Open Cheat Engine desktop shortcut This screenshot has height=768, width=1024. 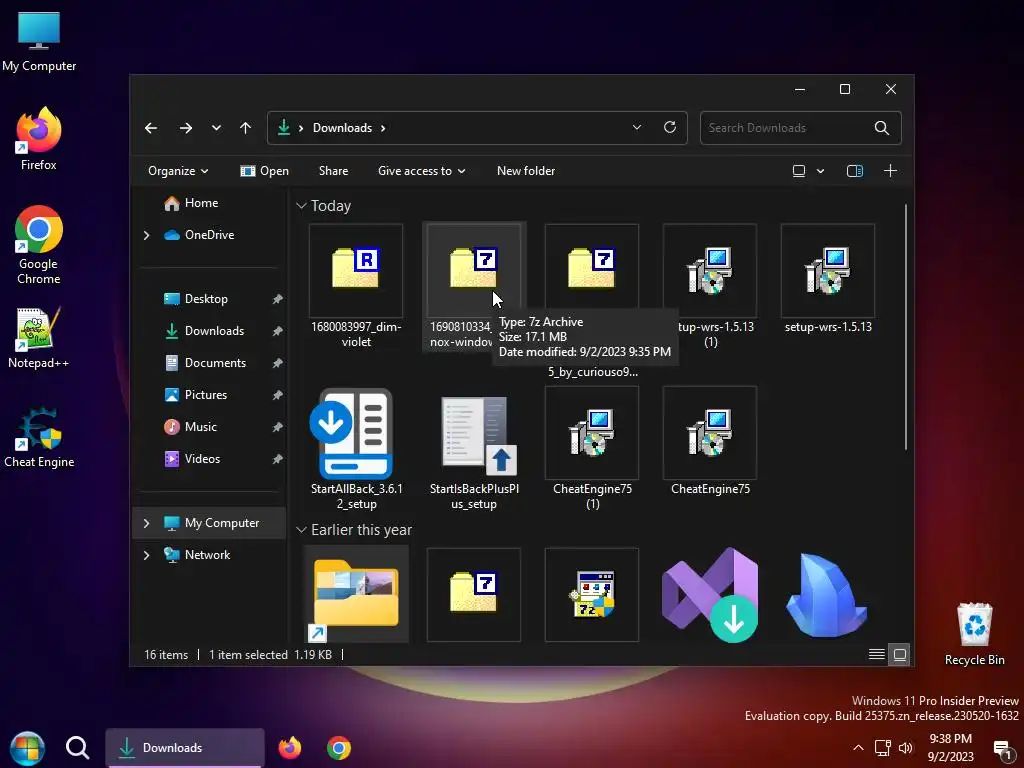tap(39, 438)
